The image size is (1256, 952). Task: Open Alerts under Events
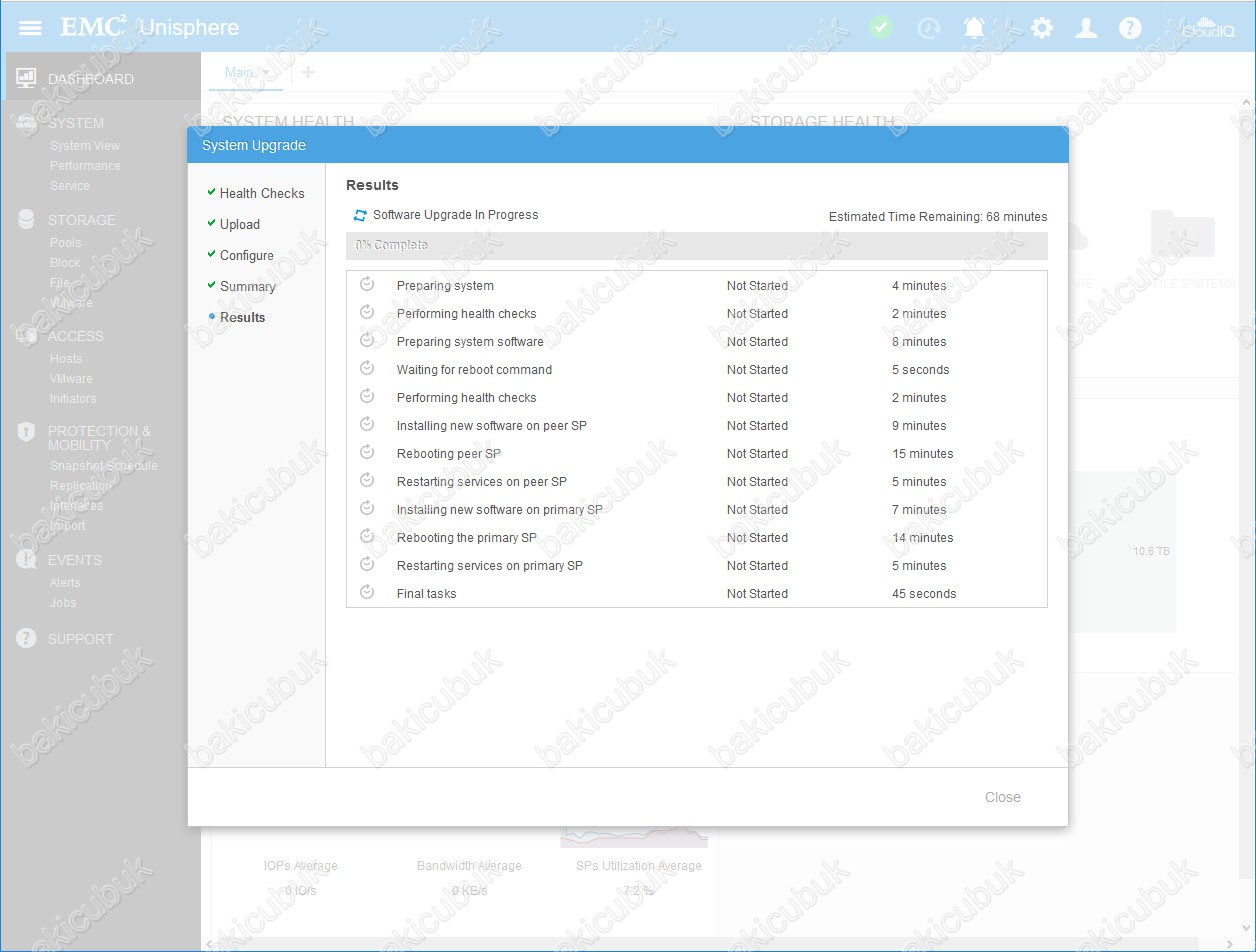coord(65,583)
